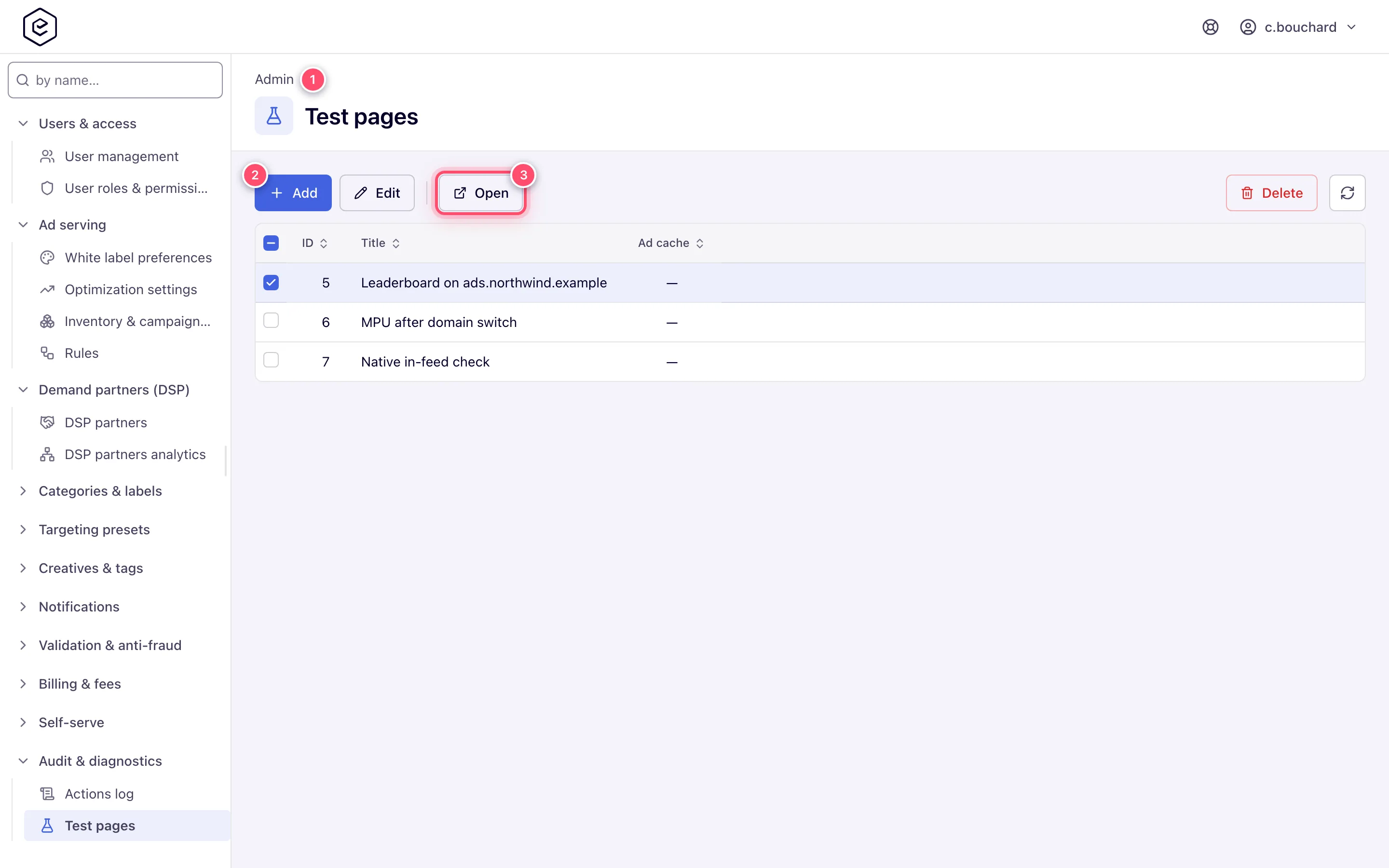Click the Inventory & campaign cubes icon
This screenshot has width=1389, height=868.
coord(47,322)
